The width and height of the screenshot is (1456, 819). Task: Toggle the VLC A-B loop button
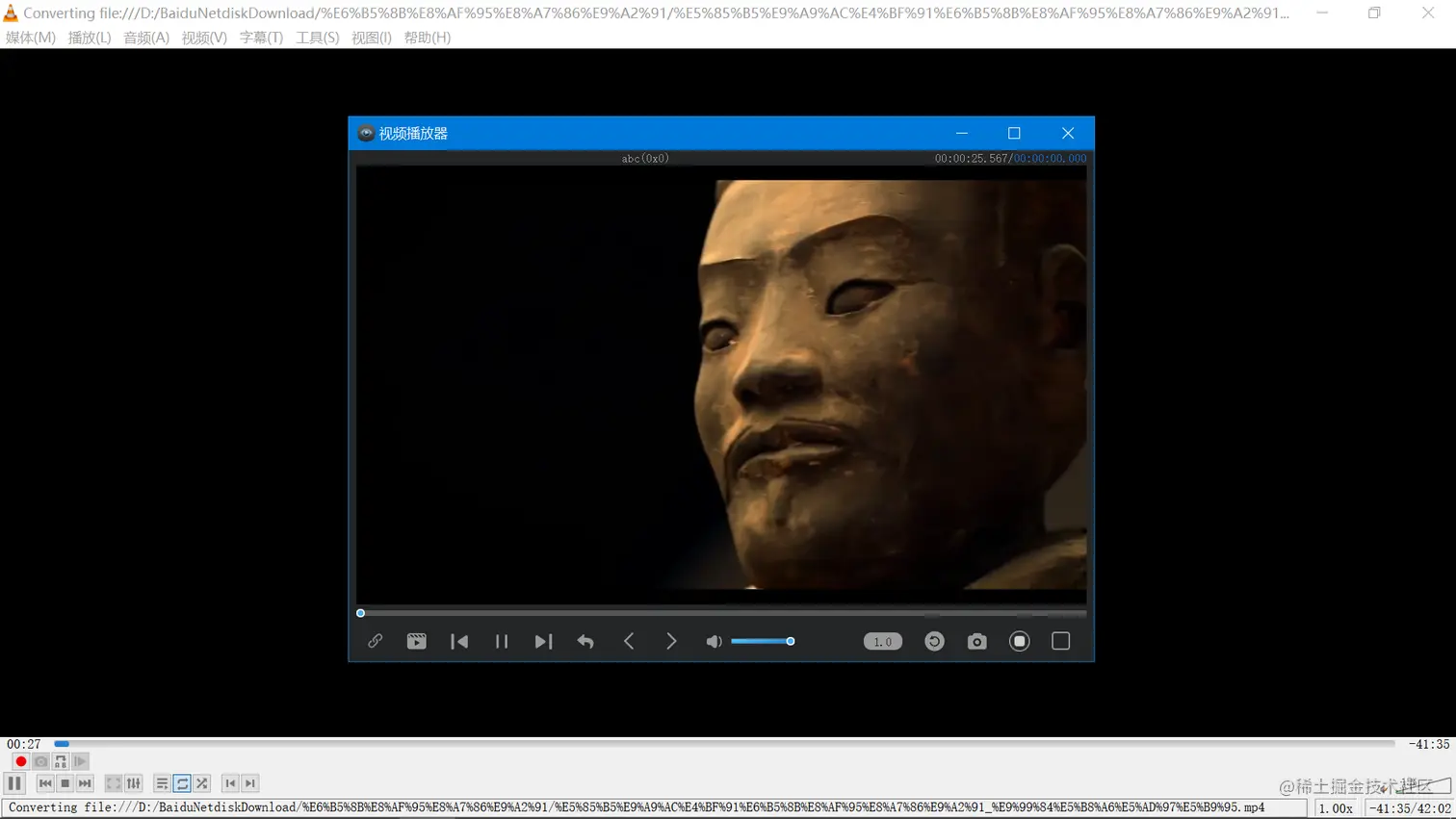61,761
